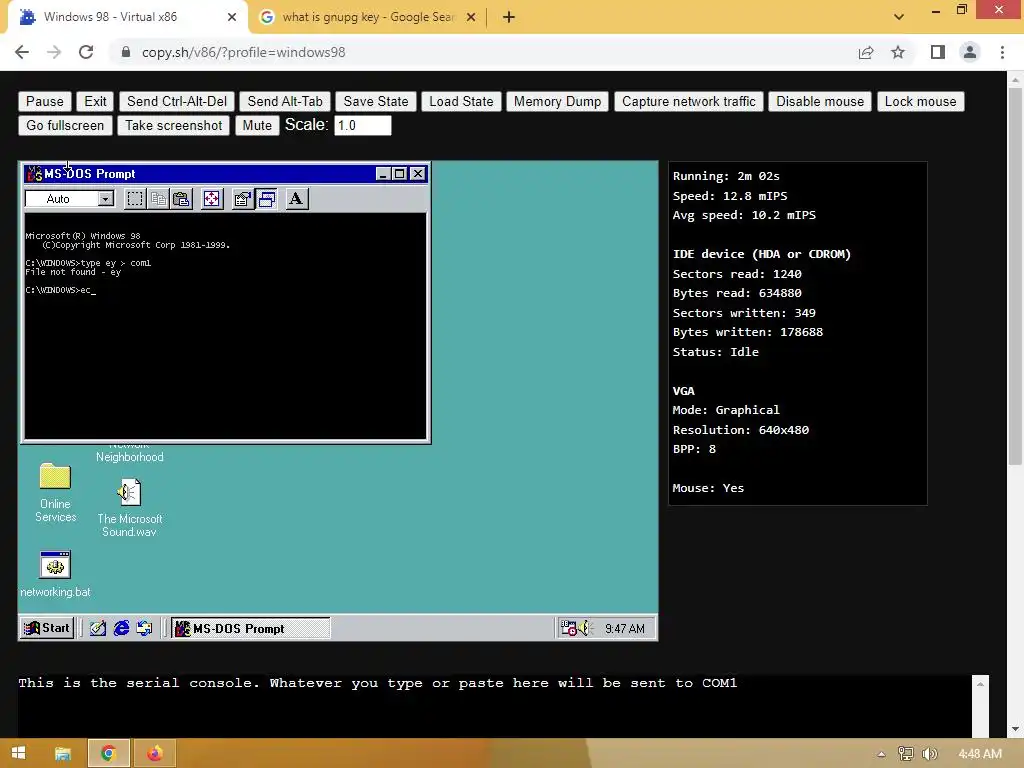Toggle the Disable mouse button
This screenshot has width=1024, height=768.
(820, 101)
